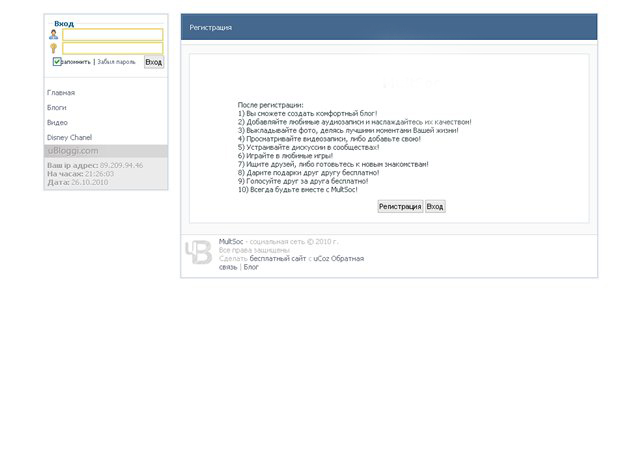Follow the 'бесплатный сайт' footer link
The image size is (640, 469).
(278, 258)
